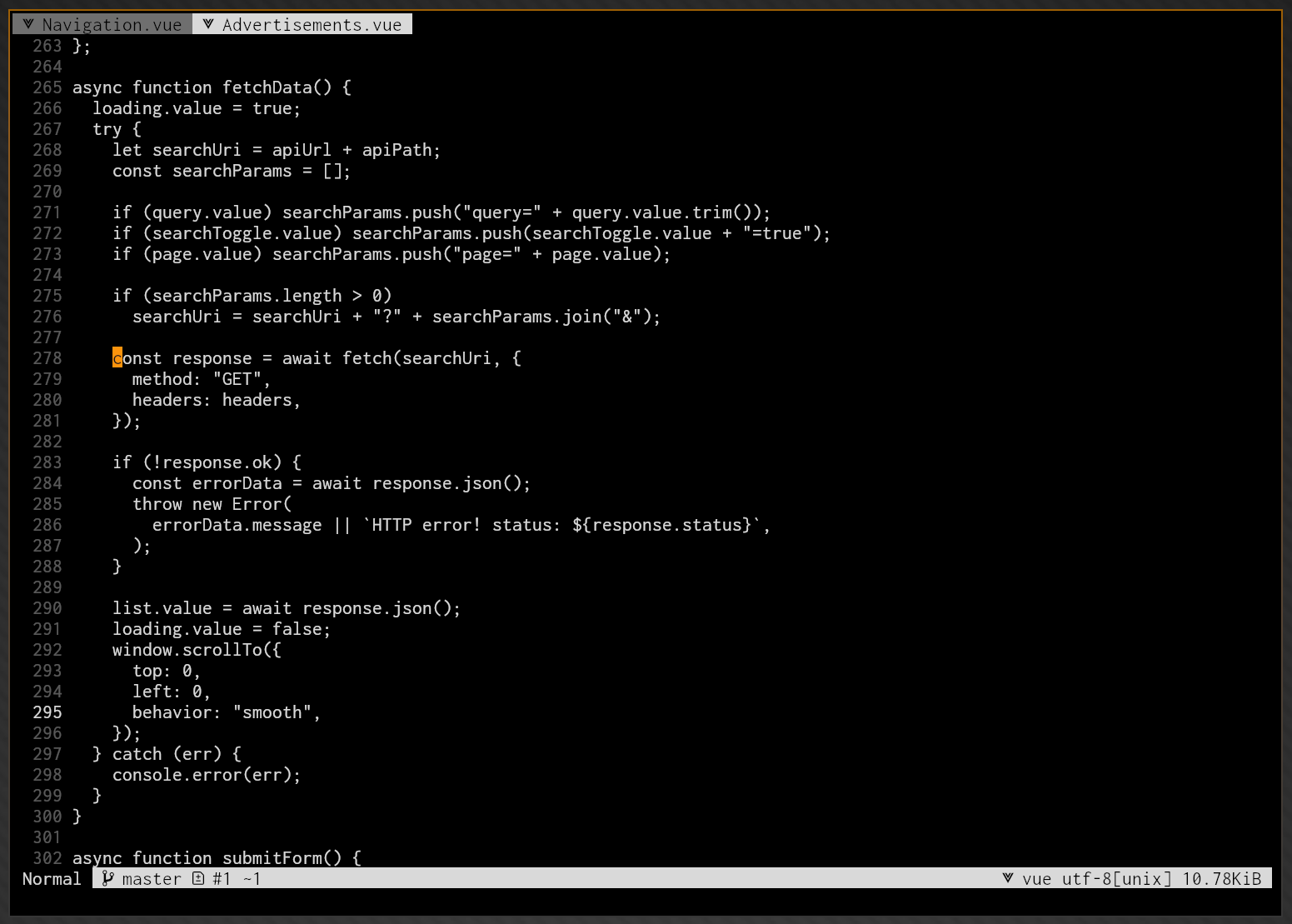Click the highlighted cursor on const
The width and height of the screenshot is (1292, 924).
[x=117, y=358]
